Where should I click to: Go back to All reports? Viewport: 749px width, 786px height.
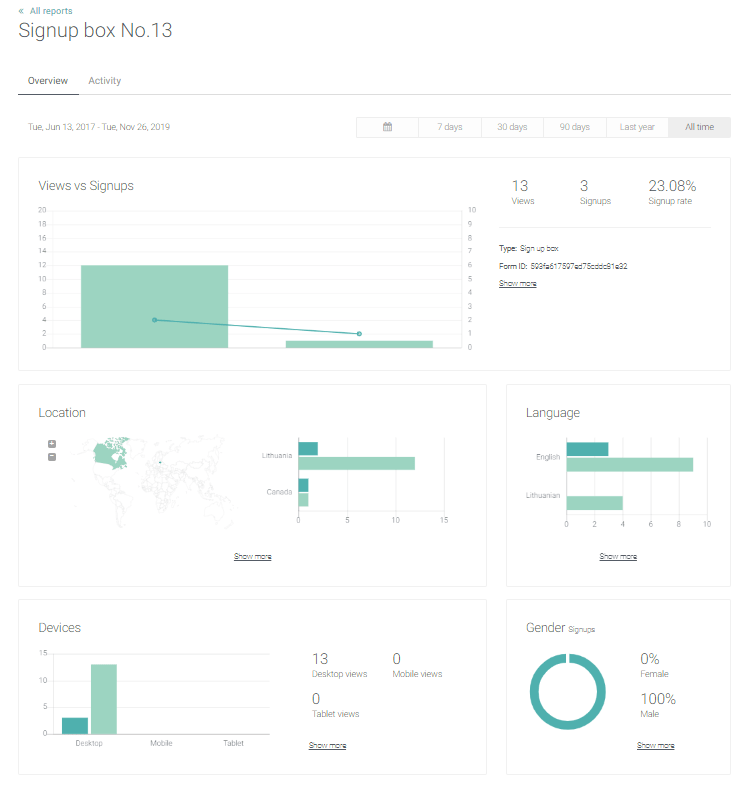coord(46,11)
